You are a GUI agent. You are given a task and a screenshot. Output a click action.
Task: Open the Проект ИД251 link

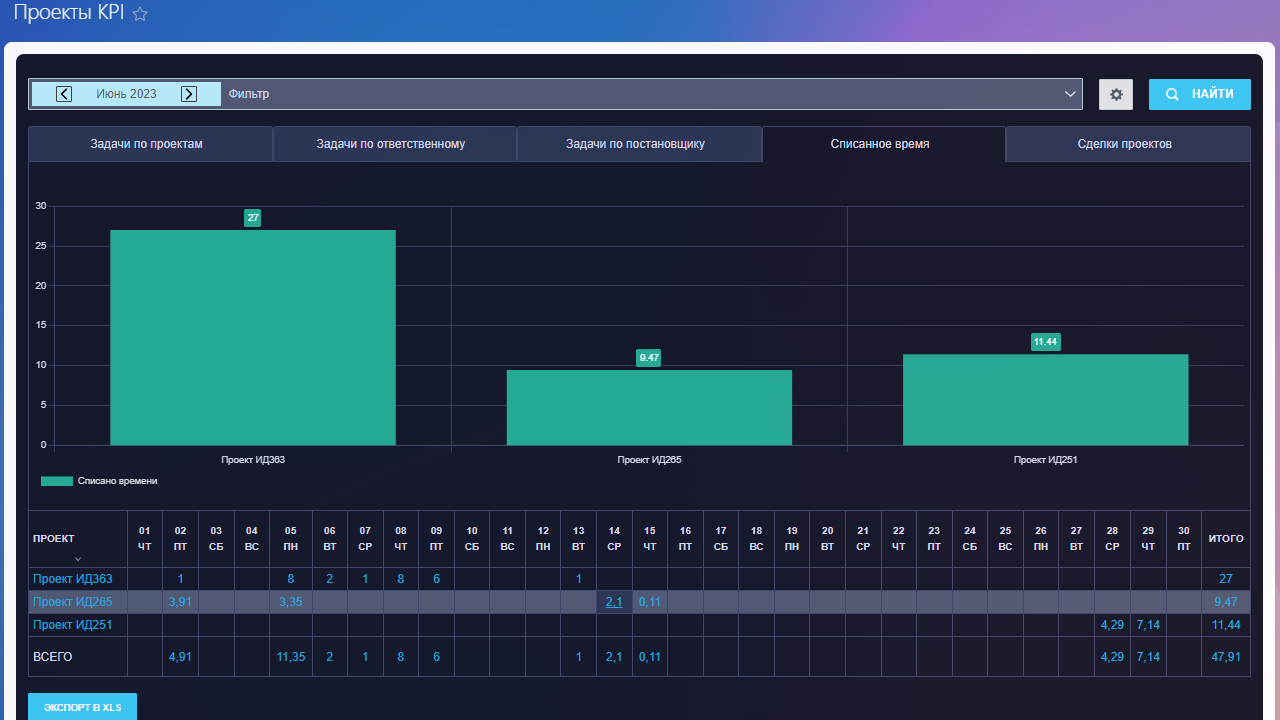point(73,625)
